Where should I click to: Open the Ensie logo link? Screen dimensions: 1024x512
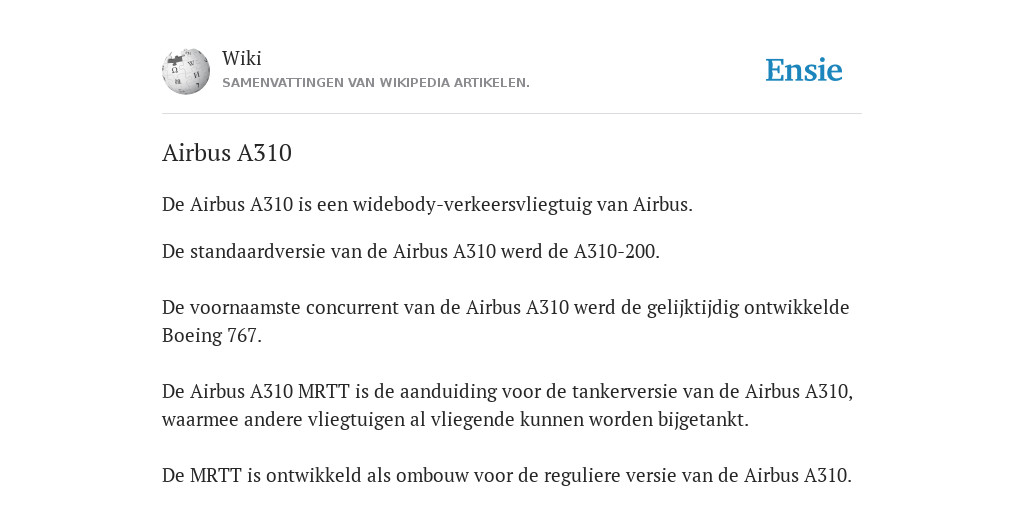tap(804, 70)
